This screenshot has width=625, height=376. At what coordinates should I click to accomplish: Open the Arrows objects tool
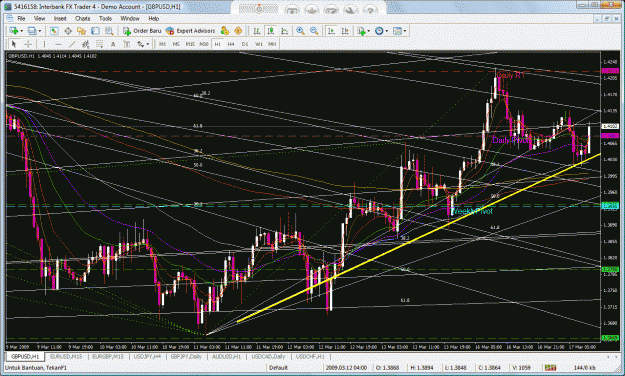(x=140, y=44)
